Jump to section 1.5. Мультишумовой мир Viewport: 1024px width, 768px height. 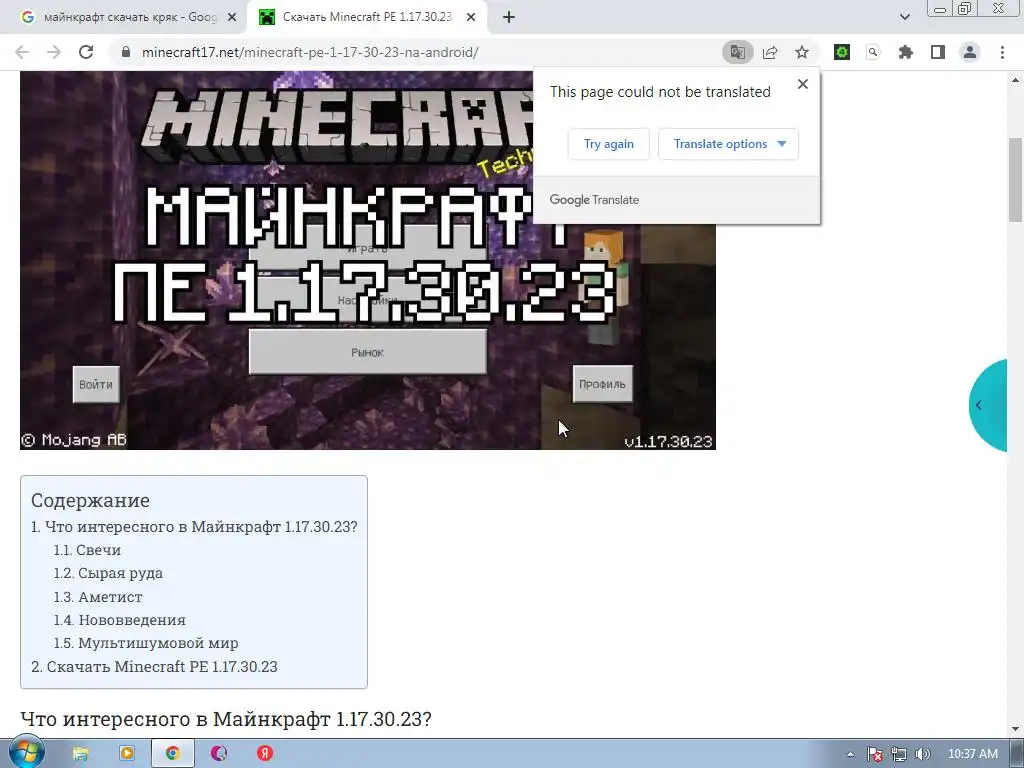(146, 643)
